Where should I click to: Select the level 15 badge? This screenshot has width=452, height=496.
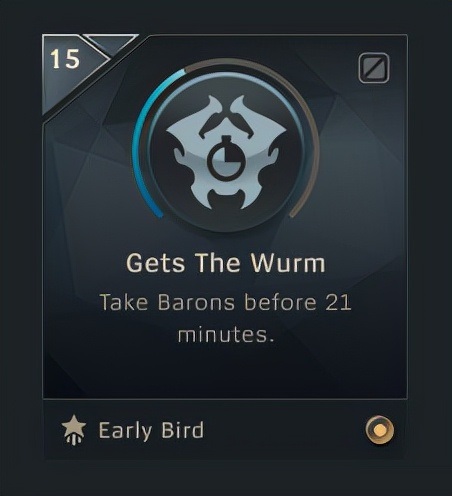(65, 59)
